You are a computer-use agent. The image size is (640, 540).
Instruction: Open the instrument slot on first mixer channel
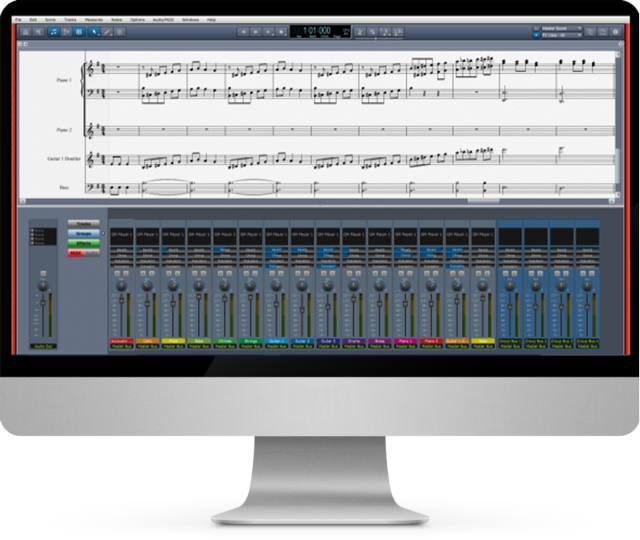click(121, 234)
